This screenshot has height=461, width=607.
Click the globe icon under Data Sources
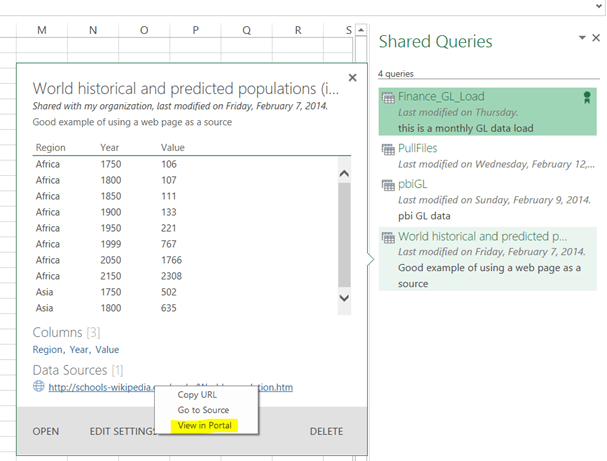(38, 387)
